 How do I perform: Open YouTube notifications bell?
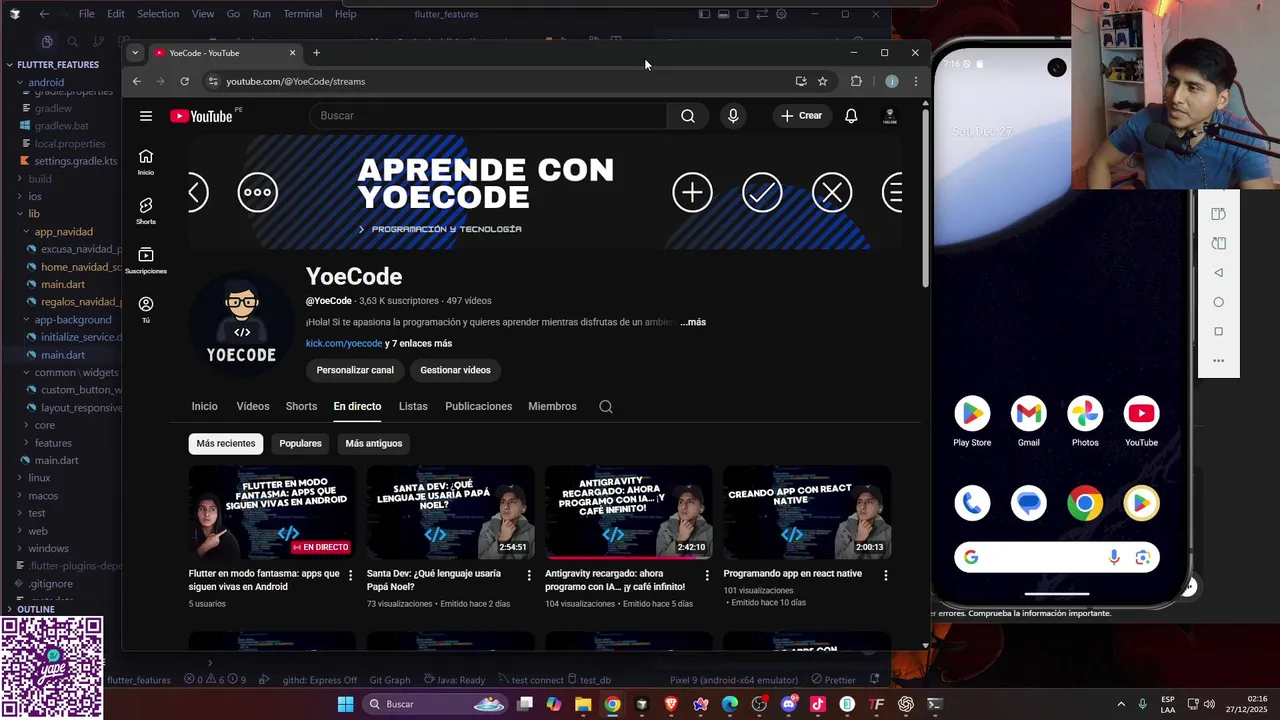[x=851, y=116]
